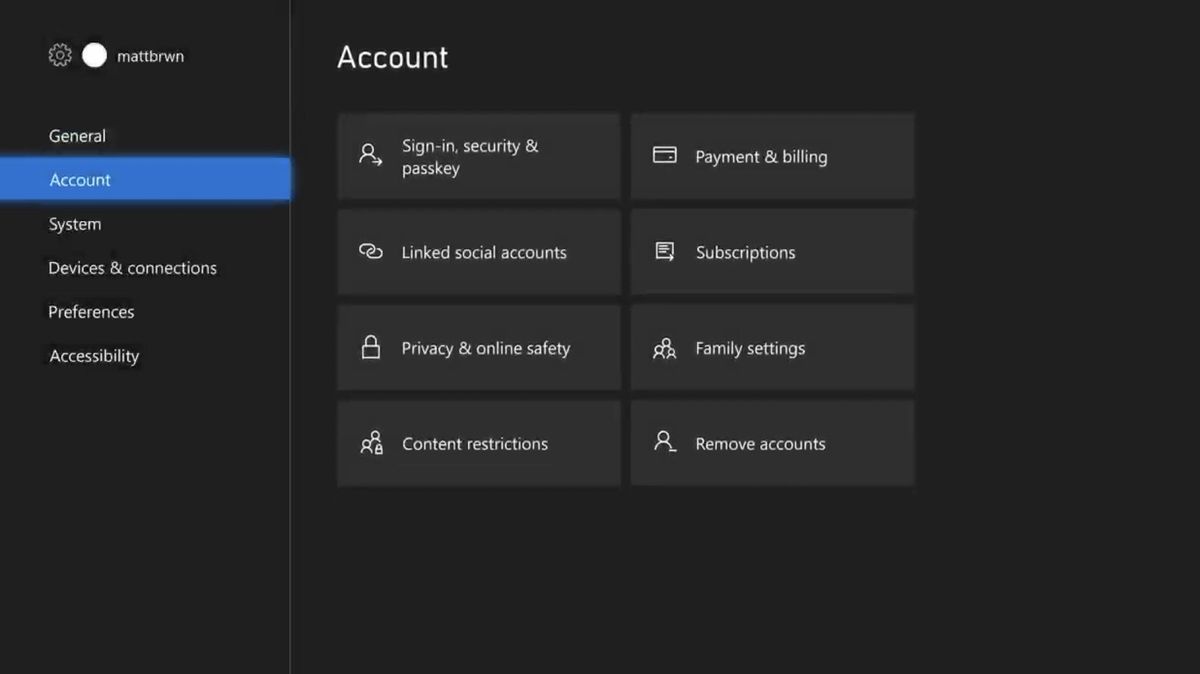Click the Privacy & online safety padlock icon
Viewport: 1200px width, 674px height.
[x=370, y=347]
